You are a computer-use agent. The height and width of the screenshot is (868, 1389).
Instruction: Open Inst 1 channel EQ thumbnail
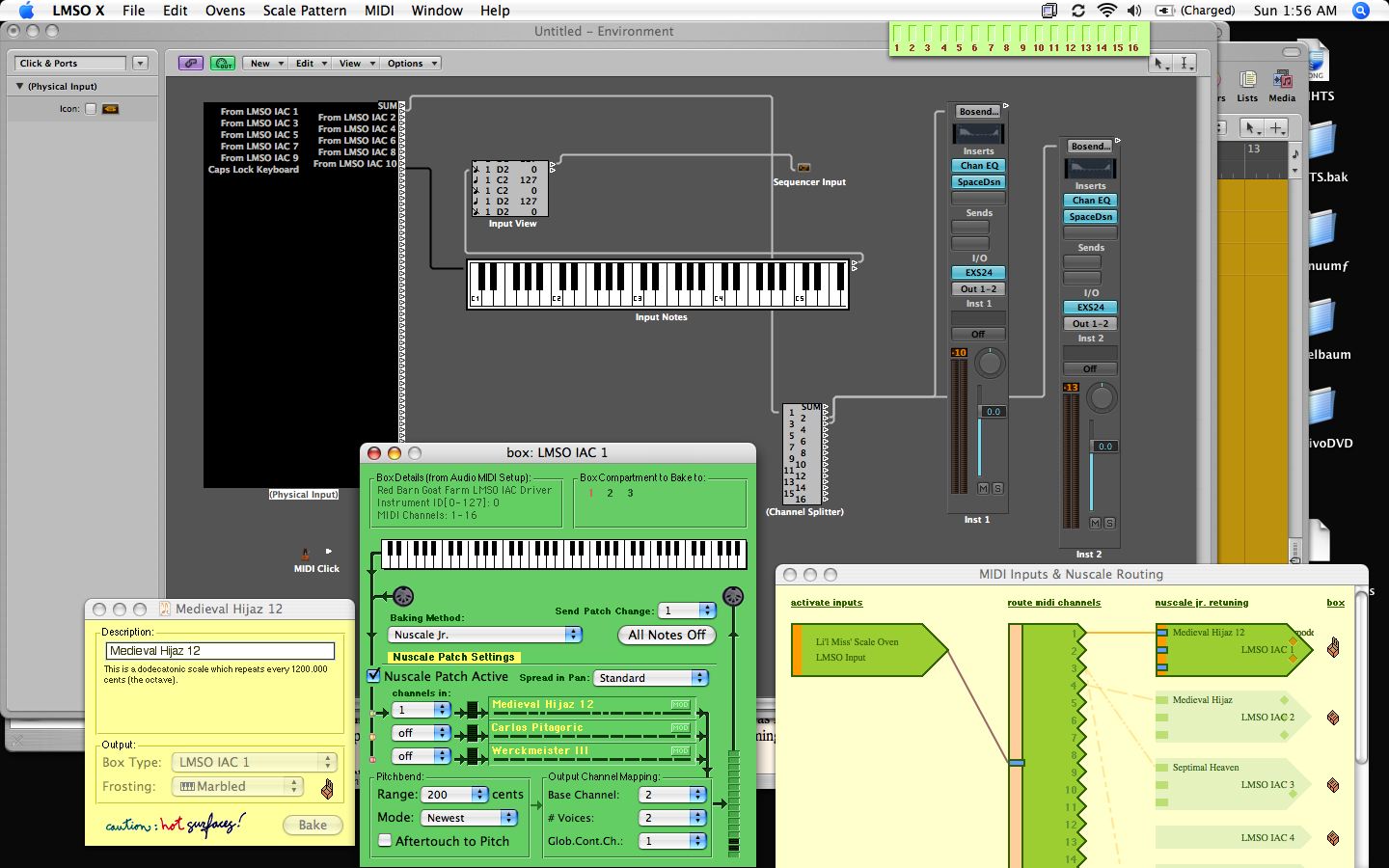[x=978, y=133]
